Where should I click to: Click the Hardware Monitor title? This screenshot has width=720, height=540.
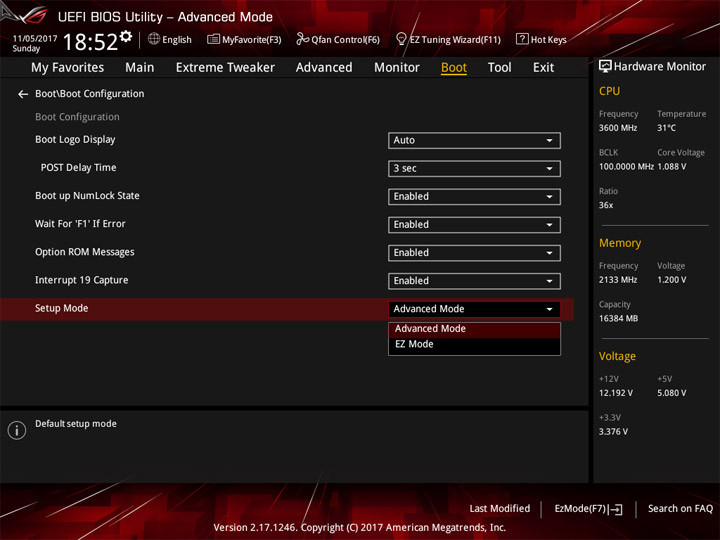click(x=659, y=67)
